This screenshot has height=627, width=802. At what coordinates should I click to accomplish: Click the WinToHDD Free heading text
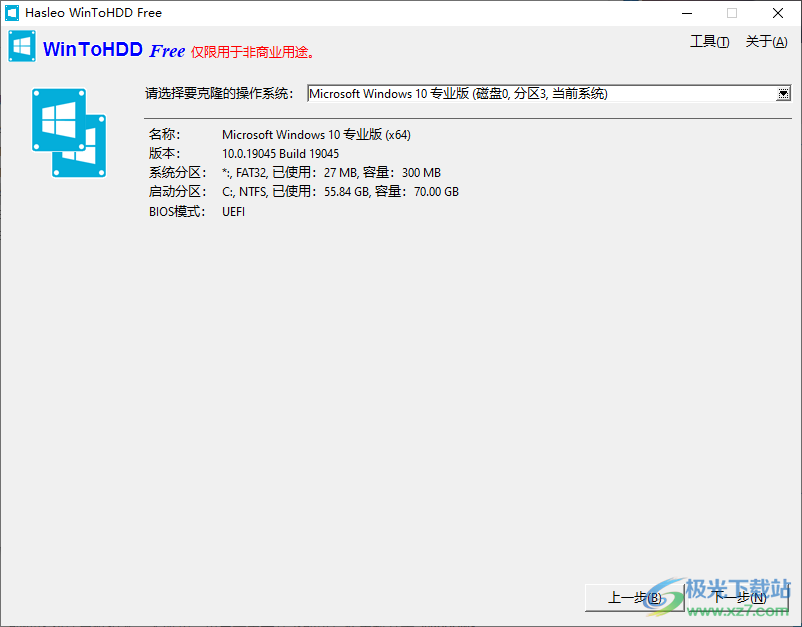click(x=114, y=50)
